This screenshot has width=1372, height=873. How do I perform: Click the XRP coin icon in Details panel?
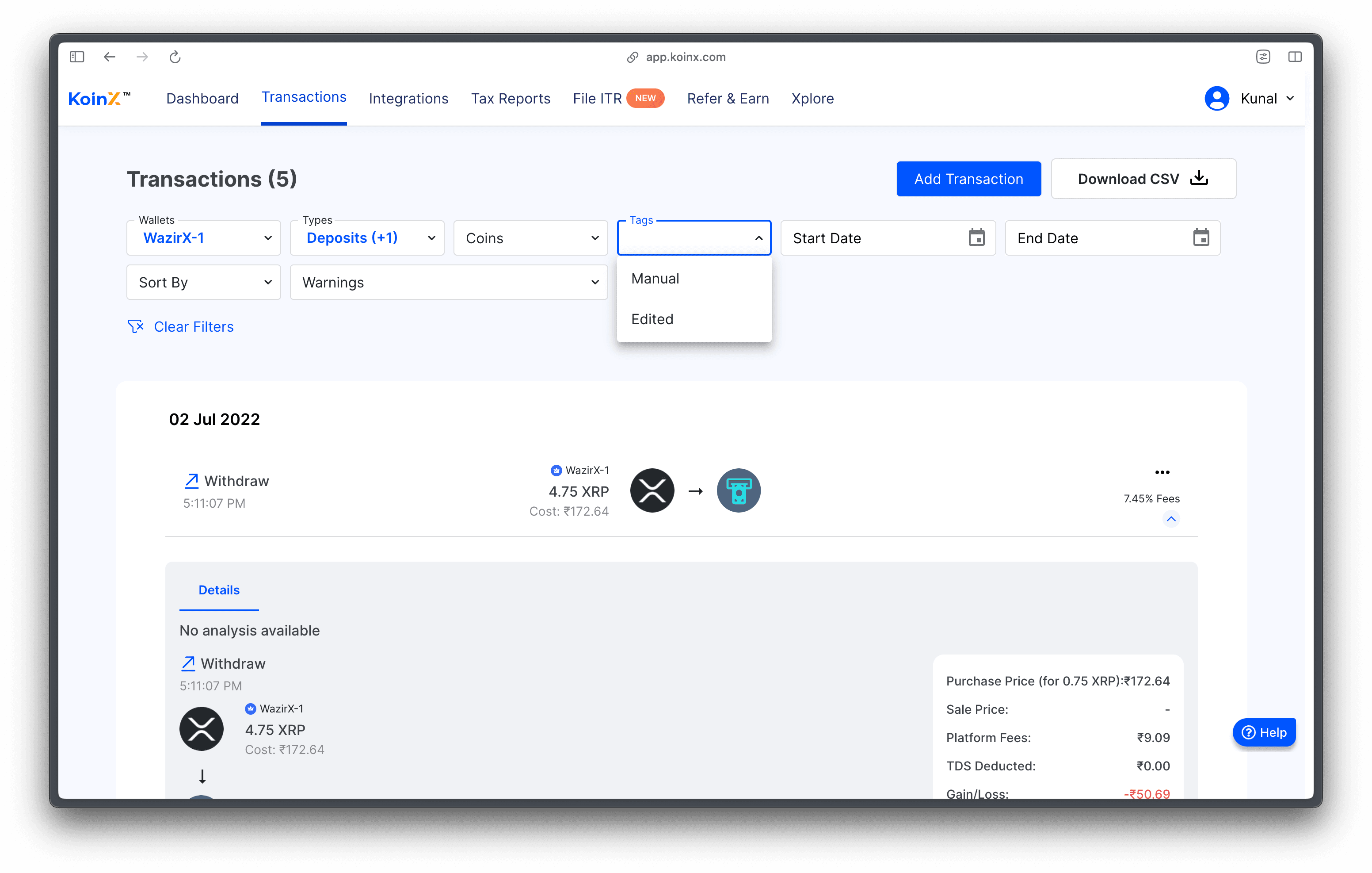[201, 729]
